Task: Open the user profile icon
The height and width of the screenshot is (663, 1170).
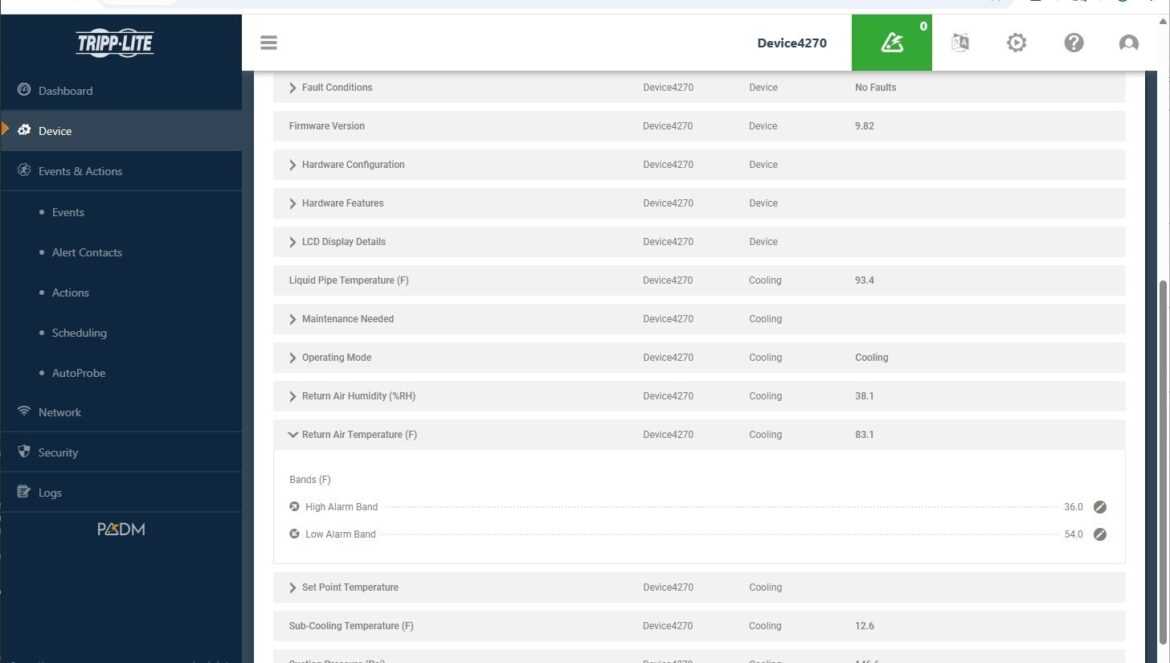Action: pyautogui.click(x=1129, y=43)
